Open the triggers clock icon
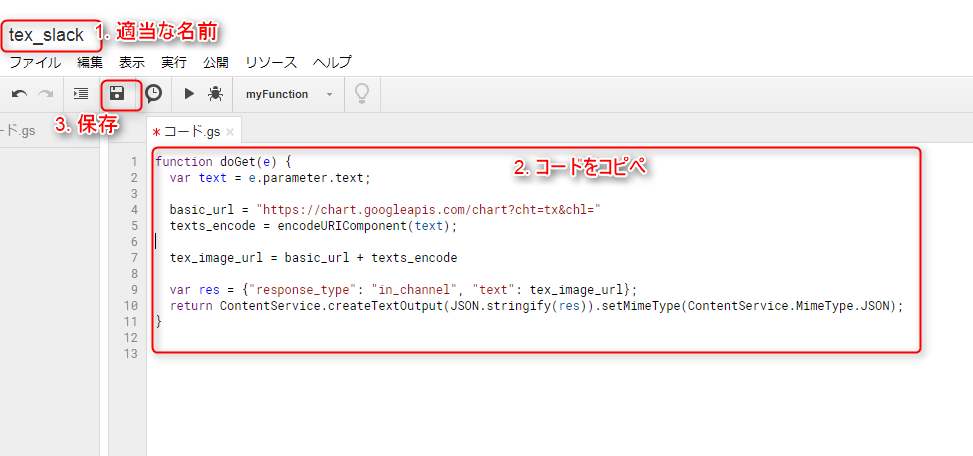This screenshot has width=973, height=456. coord(153,94)
